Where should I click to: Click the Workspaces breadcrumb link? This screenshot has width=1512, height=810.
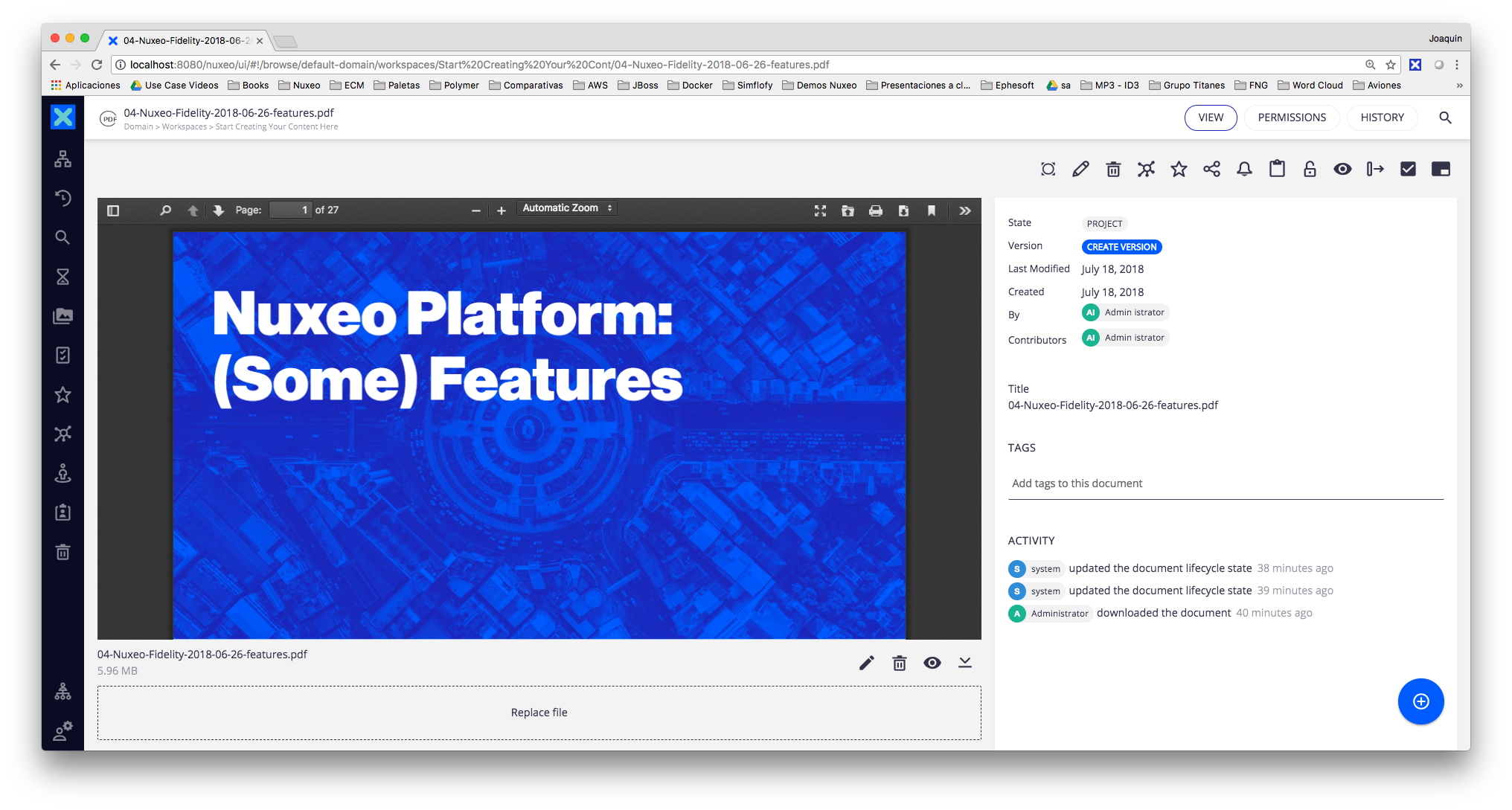click(x=185, y=127)
